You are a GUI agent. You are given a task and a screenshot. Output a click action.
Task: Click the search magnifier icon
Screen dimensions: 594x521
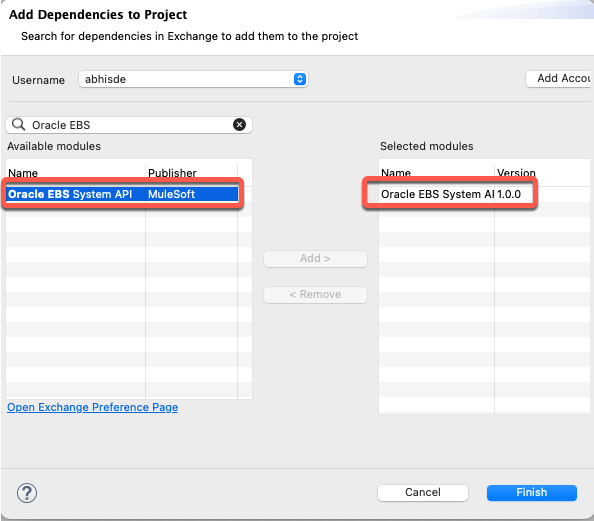(x=18, y=124)
